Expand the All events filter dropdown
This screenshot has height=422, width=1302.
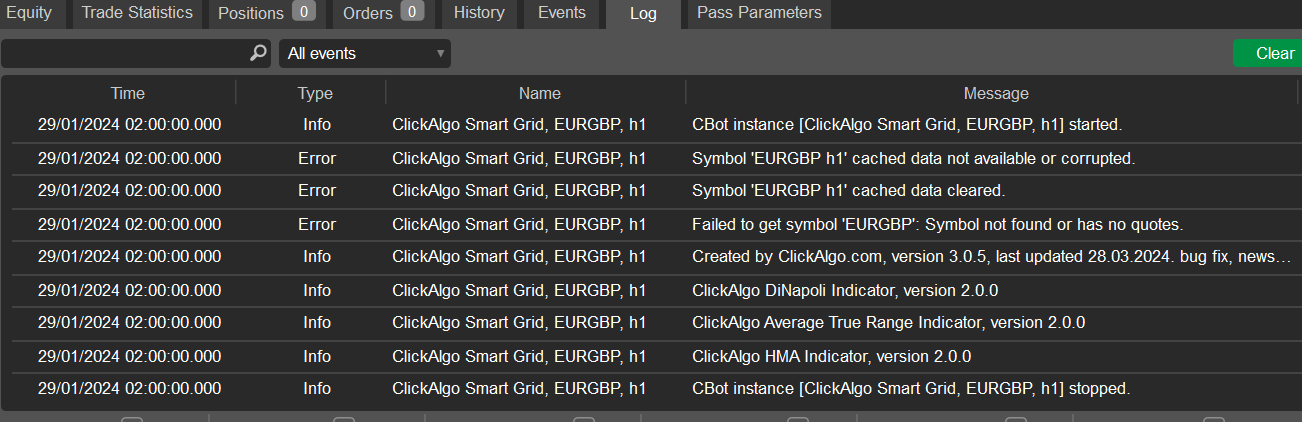coord(365,53)
